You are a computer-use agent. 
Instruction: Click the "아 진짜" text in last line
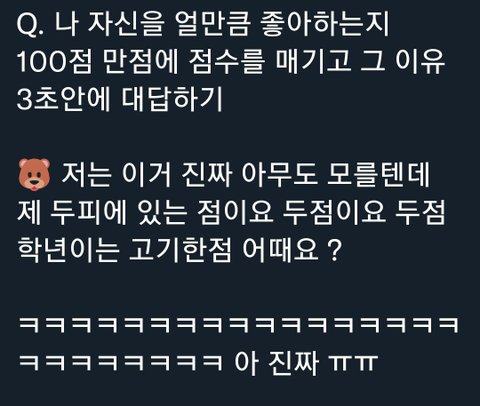(x=276, y=362)
